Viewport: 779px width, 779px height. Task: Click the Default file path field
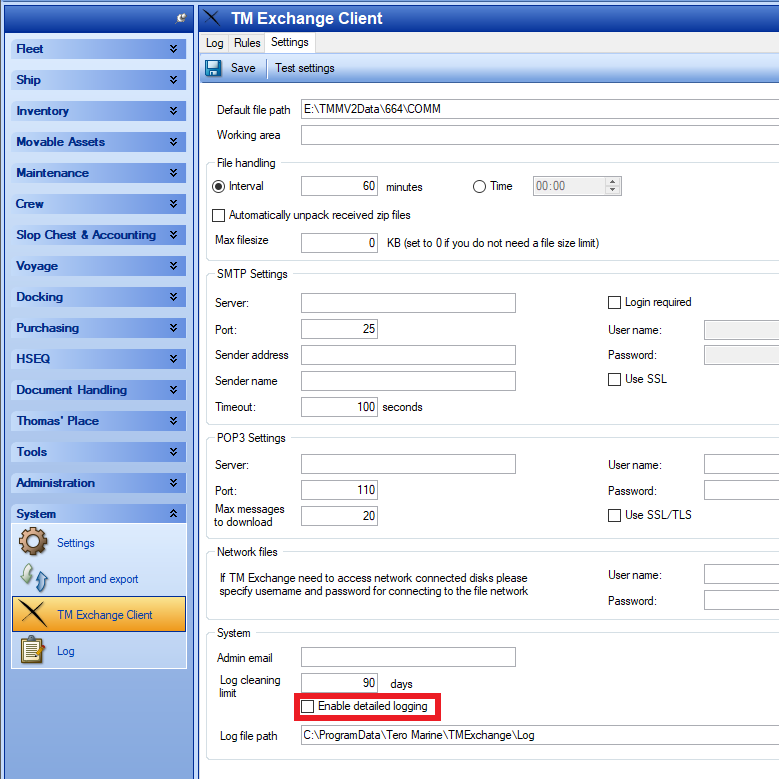tap(540, 109)
